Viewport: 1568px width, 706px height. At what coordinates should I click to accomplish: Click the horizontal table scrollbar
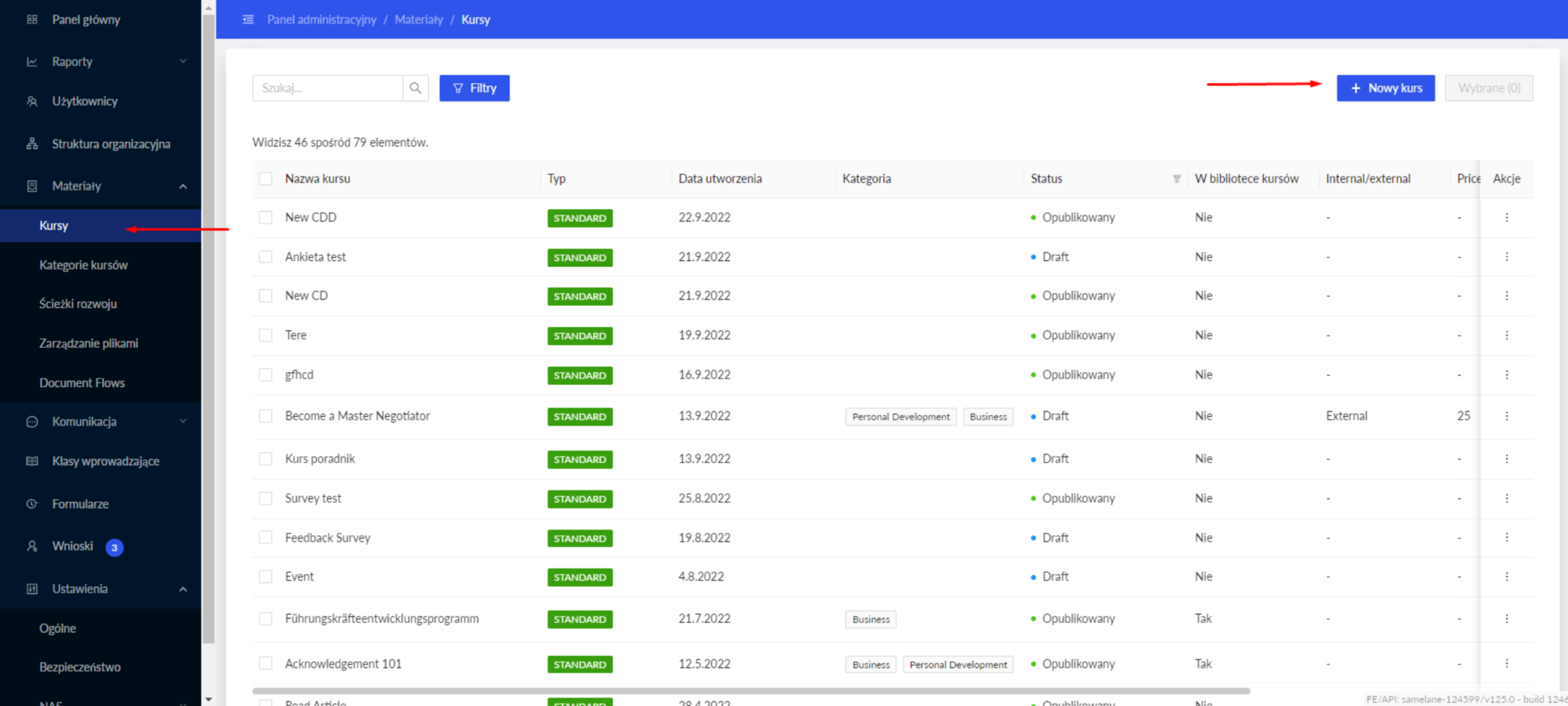(750, 691)
